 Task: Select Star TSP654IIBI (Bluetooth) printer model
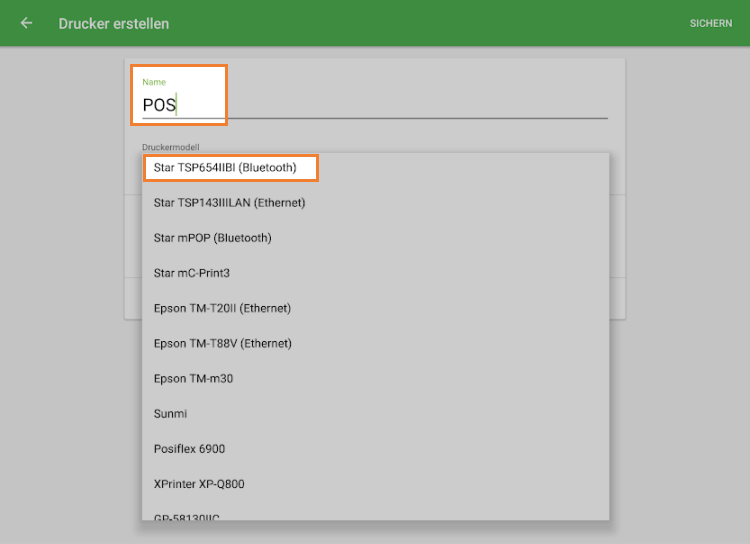225,168
